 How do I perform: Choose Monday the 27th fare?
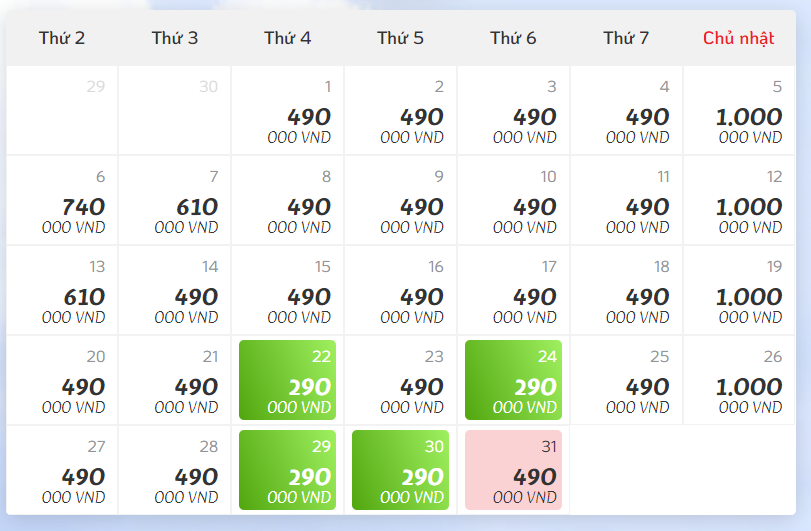point(62,470)
